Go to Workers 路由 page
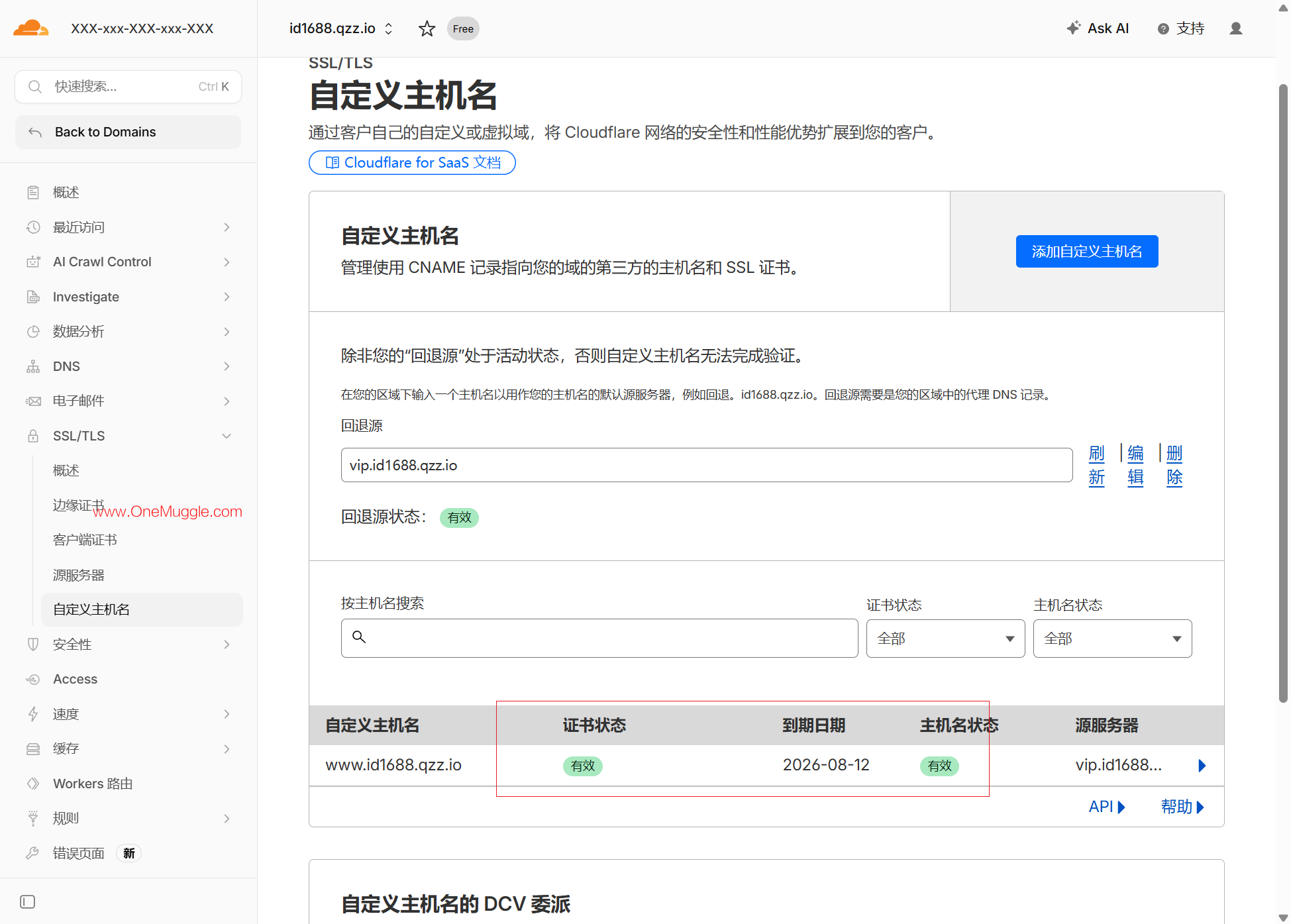 point(93,784)
